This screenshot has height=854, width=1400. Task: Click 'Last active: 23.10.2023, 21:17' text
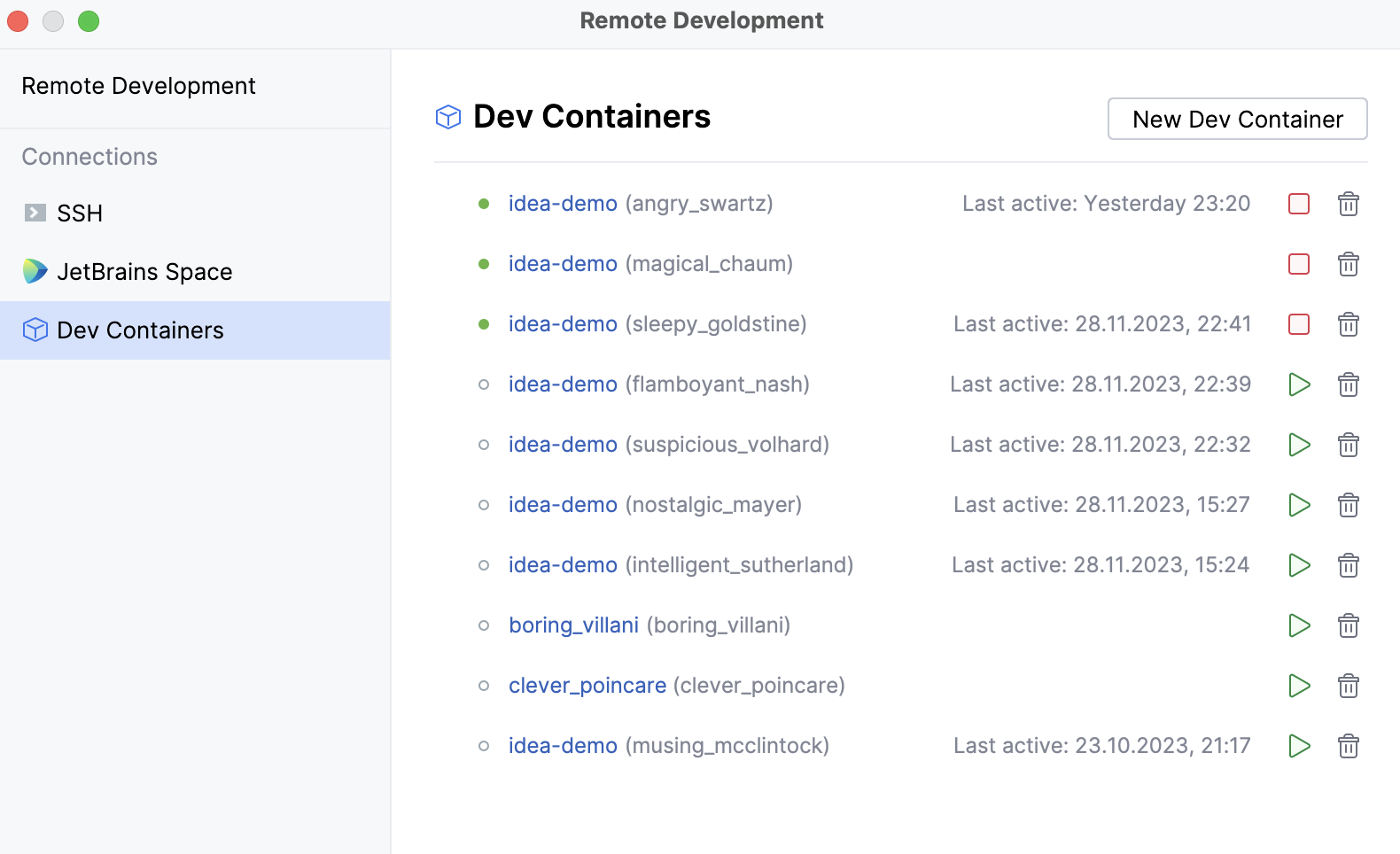[1102, 746]
